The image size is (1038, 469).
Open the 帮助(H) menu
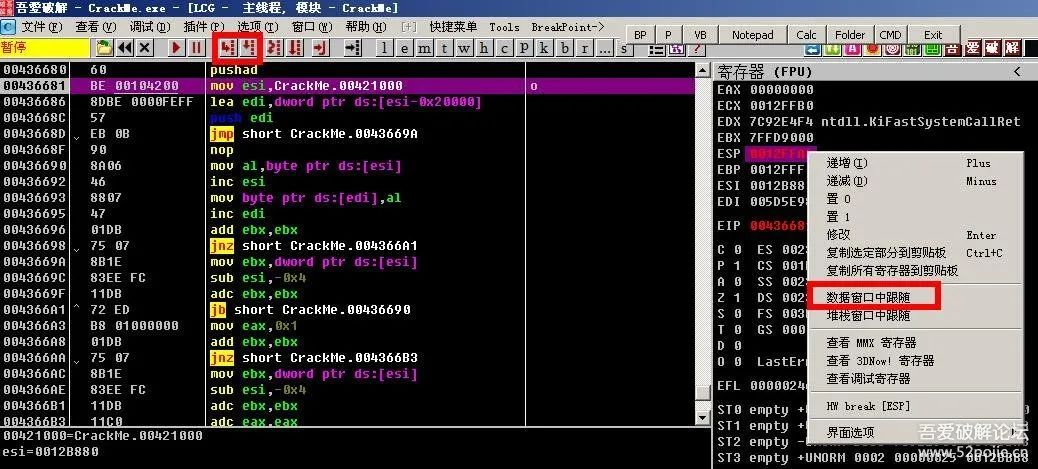click(x=365, y=26)
